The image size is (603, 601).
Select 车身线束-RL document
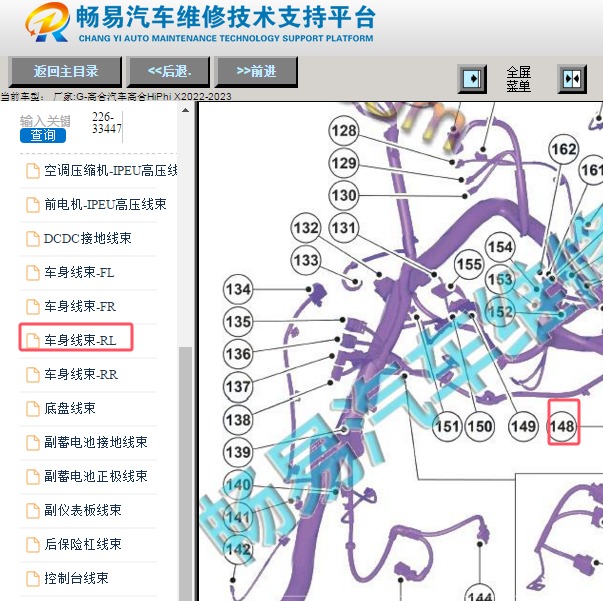tap(80, 340)
